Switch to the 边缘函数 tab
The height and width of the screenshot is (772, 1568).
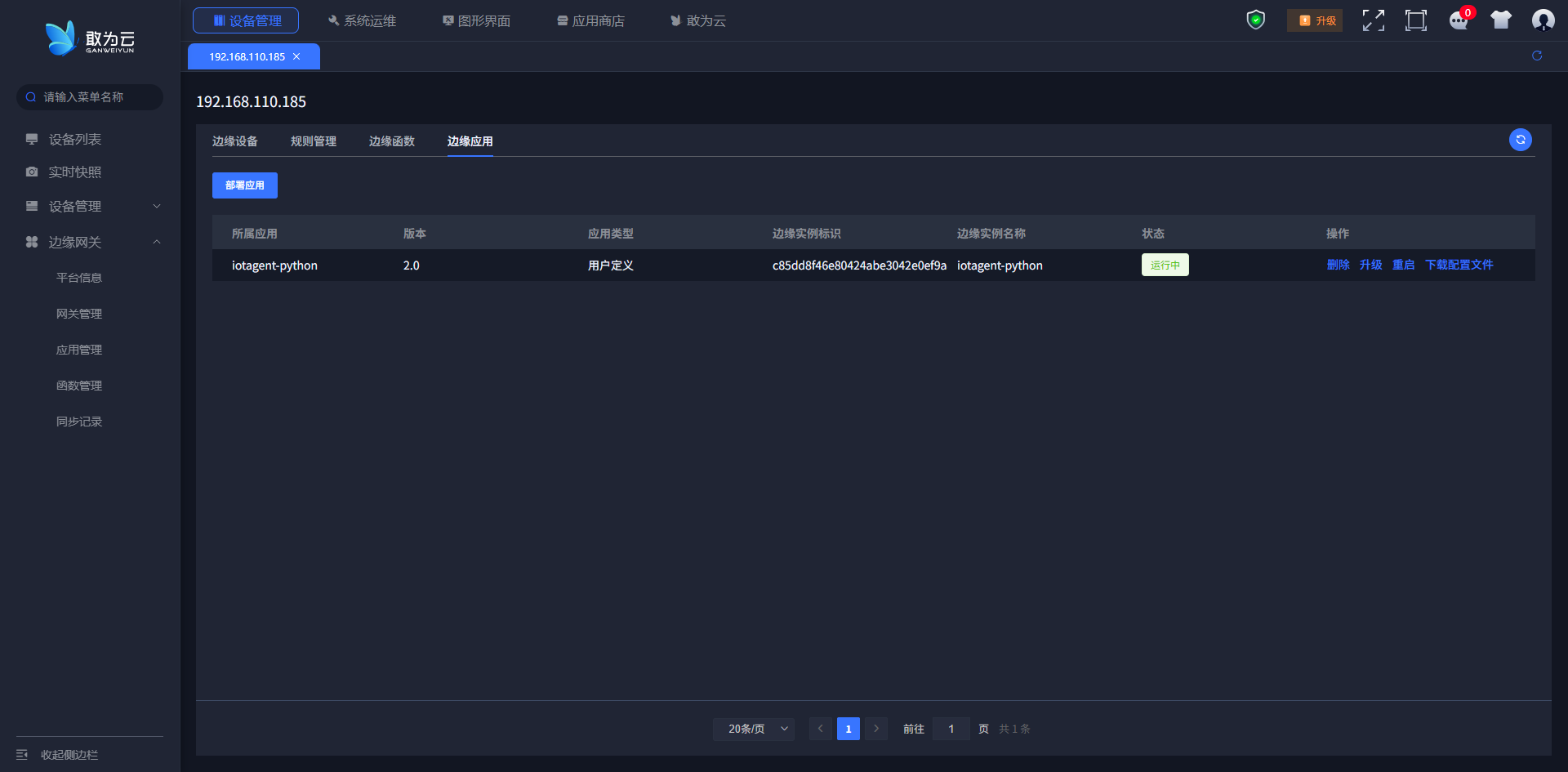click(392, 141)
